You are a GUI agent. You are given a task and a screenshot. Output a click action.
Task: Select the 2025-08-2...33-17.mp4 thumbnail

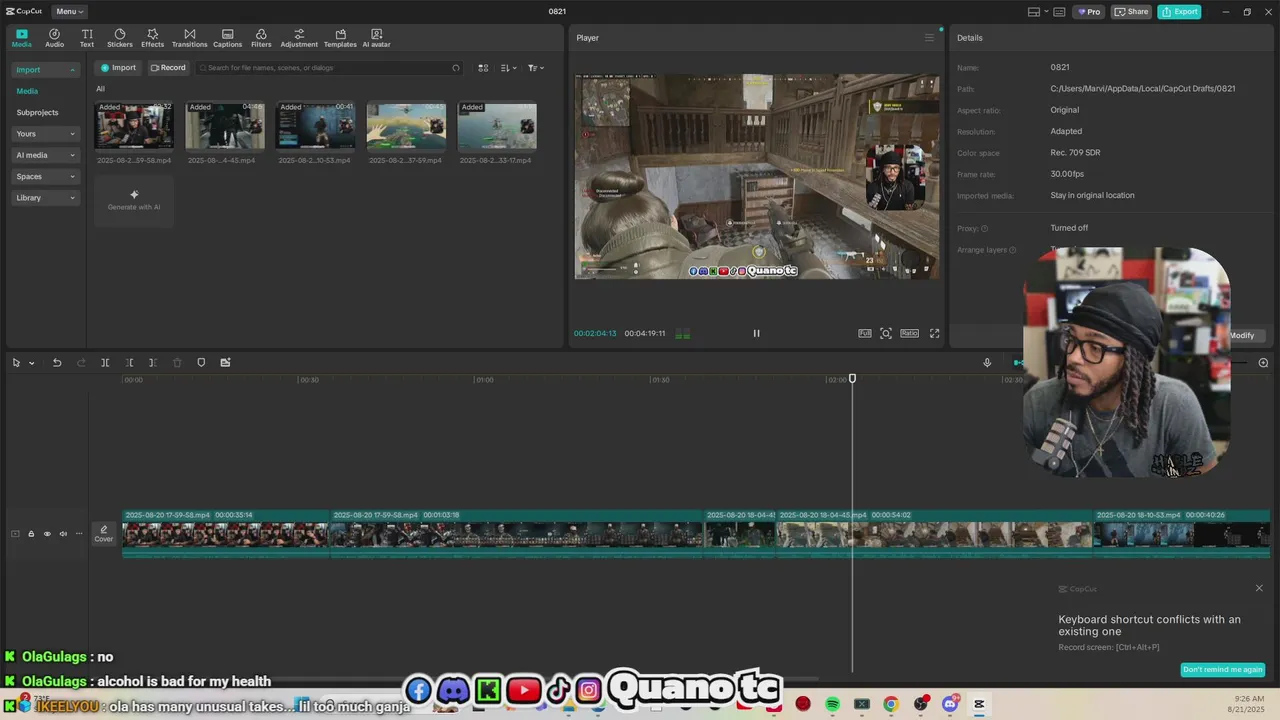click(497, 126)
